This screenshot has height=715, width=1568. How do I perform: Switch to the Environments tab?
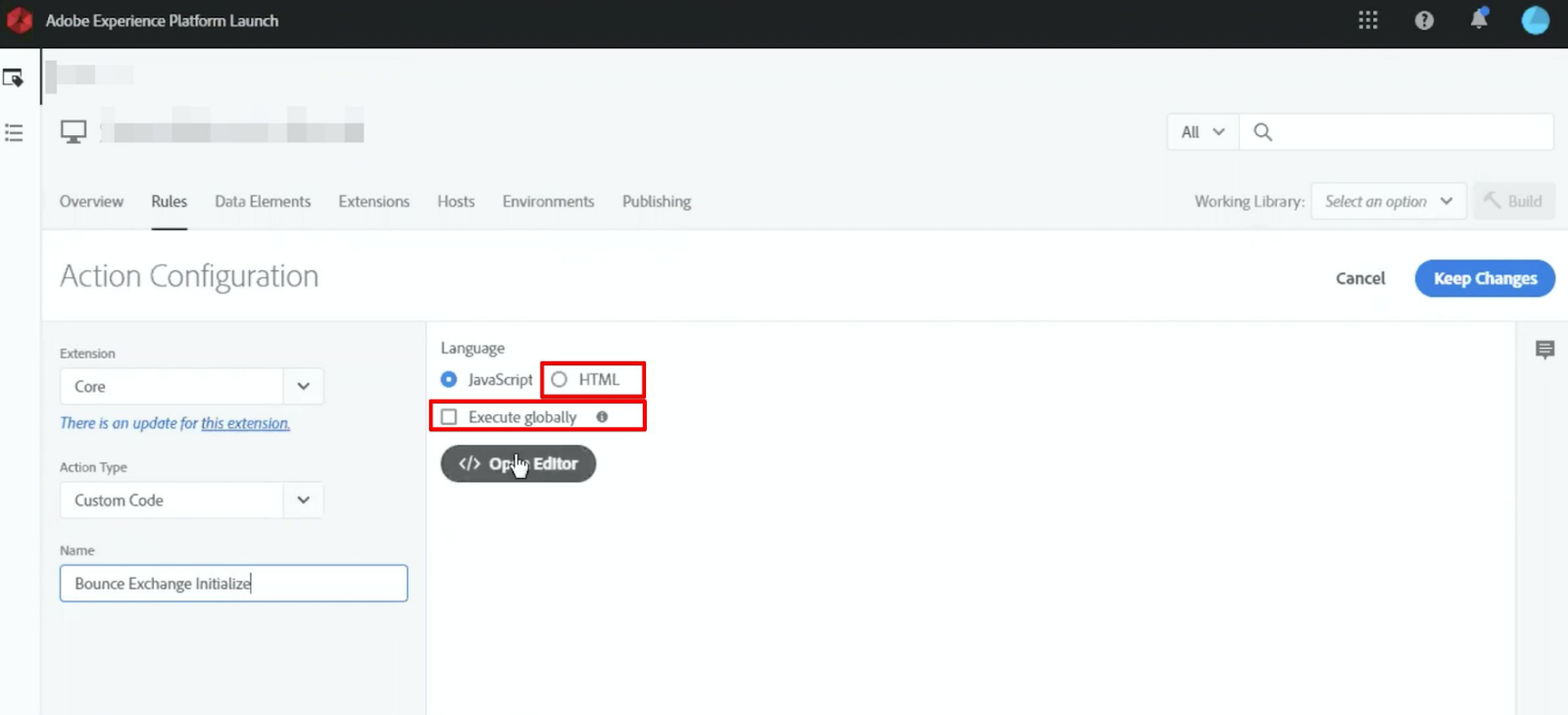coord(548,201)
